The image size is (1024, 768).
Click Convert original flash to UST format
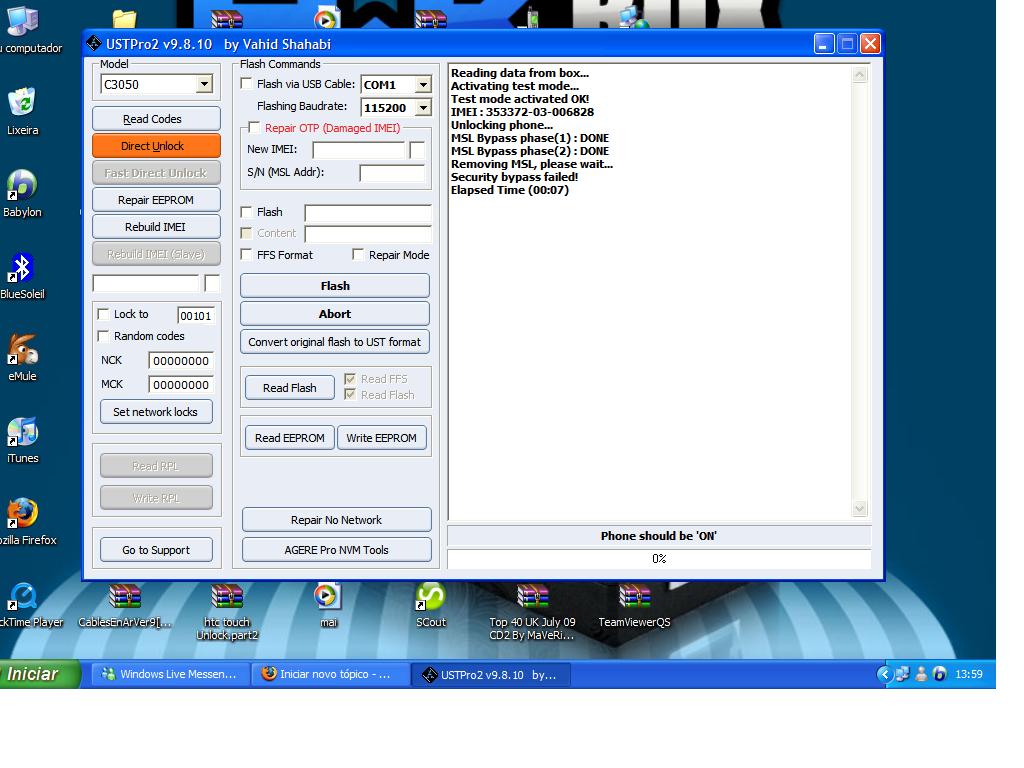click(x=335, y=342)
